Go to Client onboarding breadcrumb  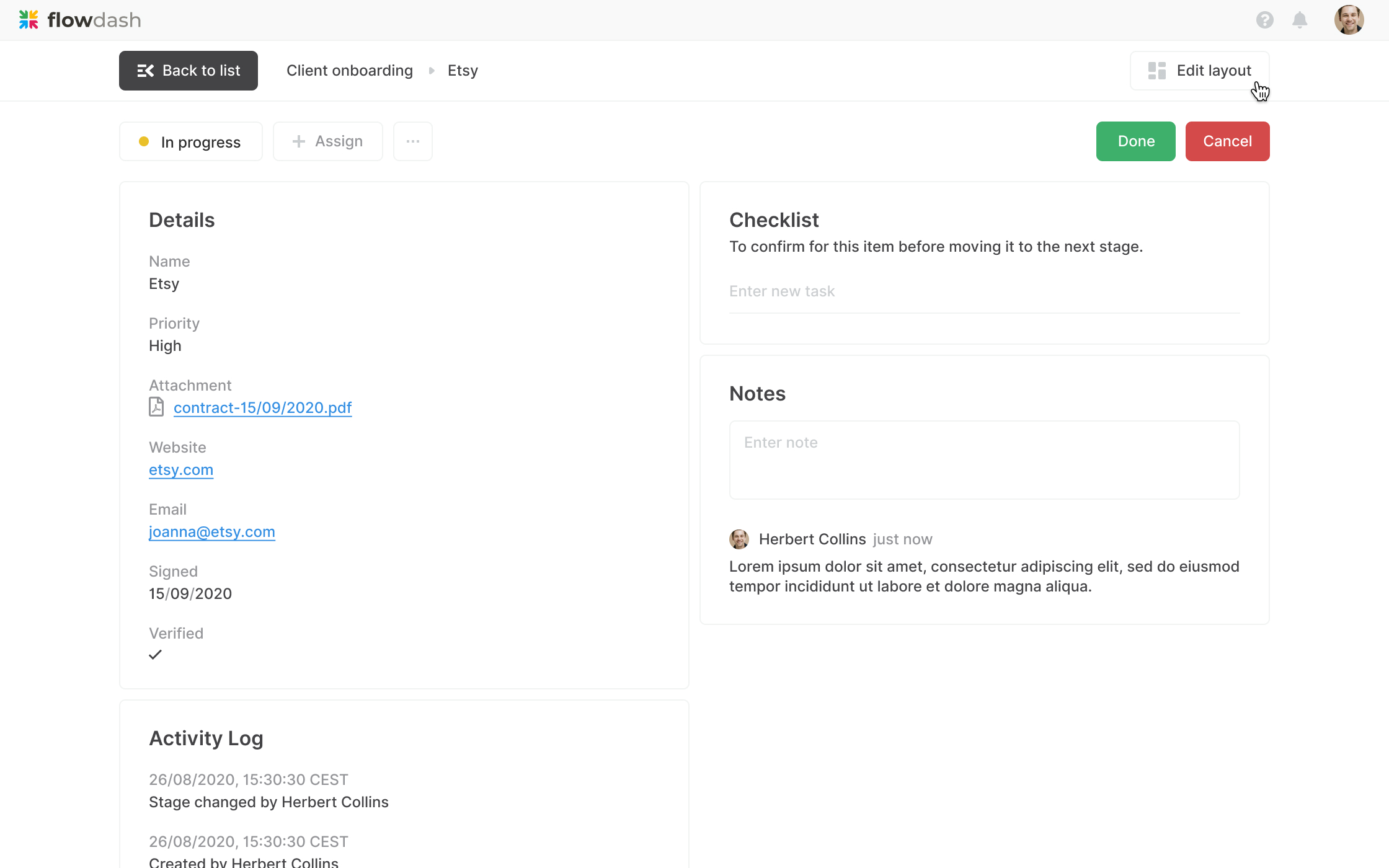point(350,71)
